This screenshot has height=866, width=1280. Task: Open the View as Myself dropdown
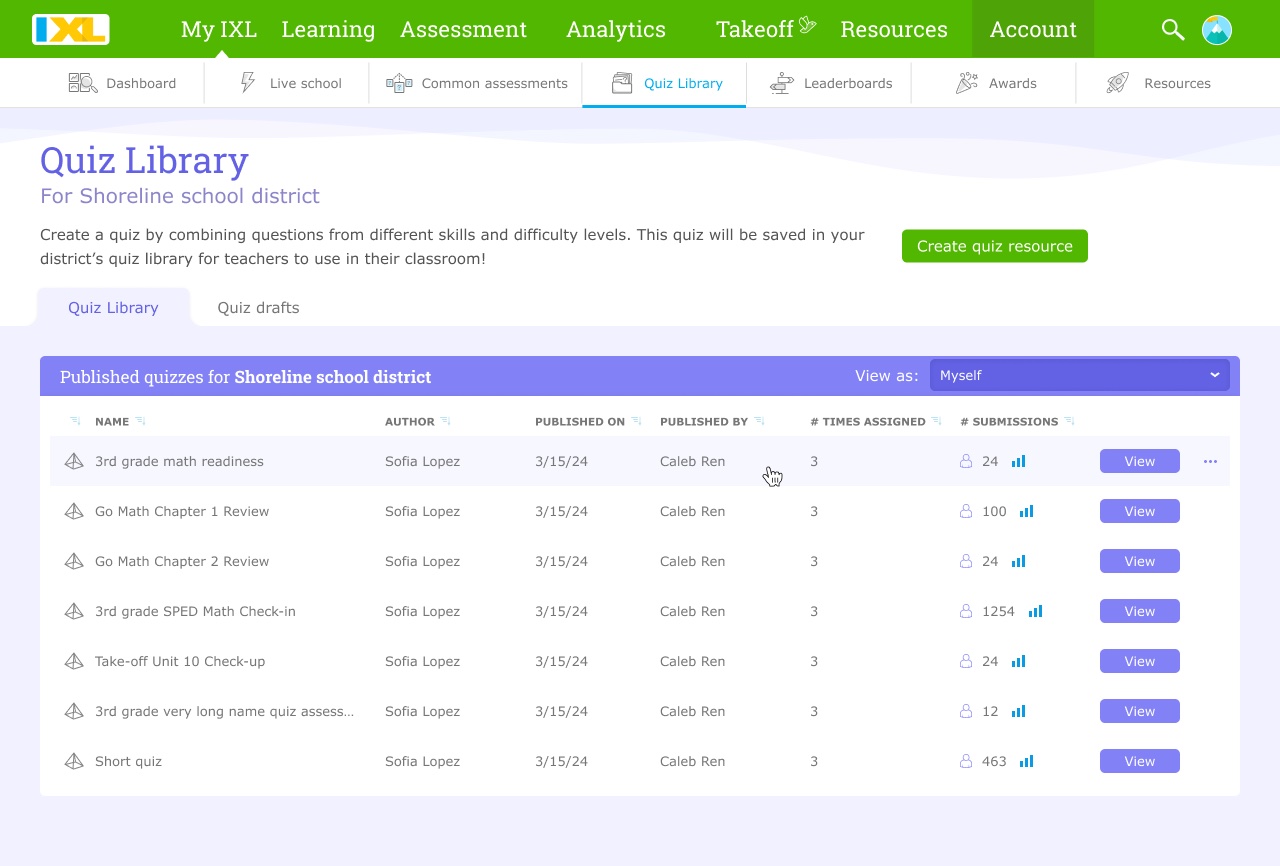(1080, 375)
